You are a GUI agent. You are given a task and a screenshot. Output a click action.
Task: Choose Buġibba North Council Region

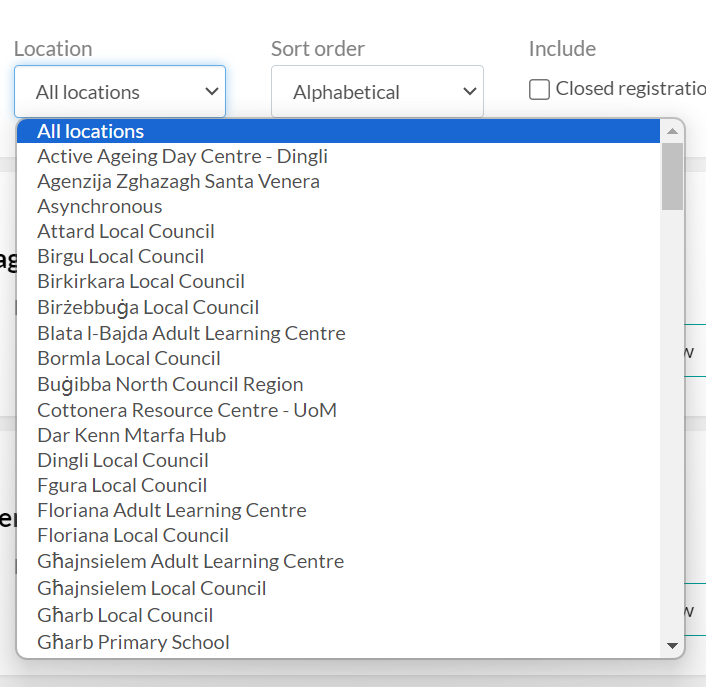(x=170, y=384)
